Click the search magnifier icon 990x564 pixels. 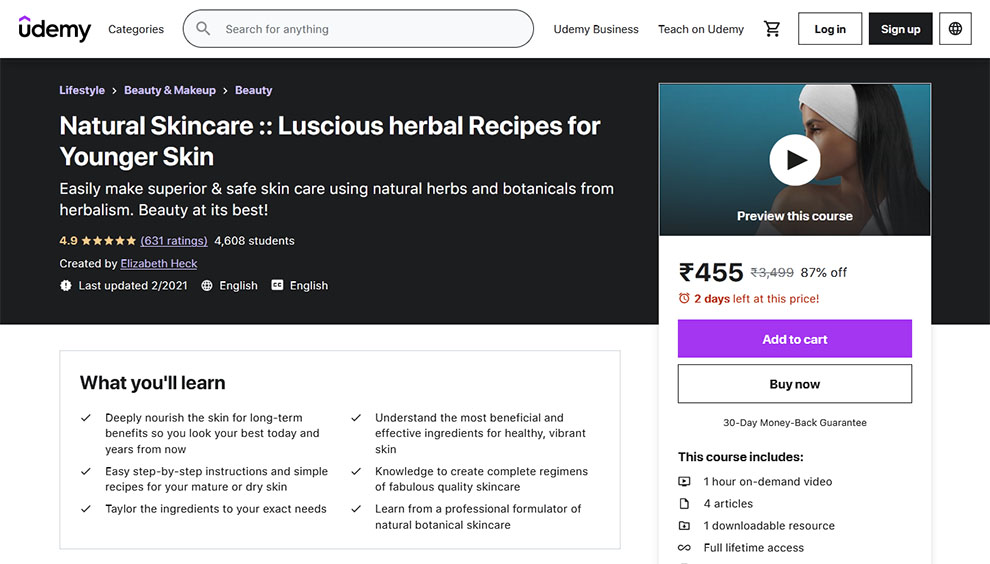coord(203,28)
